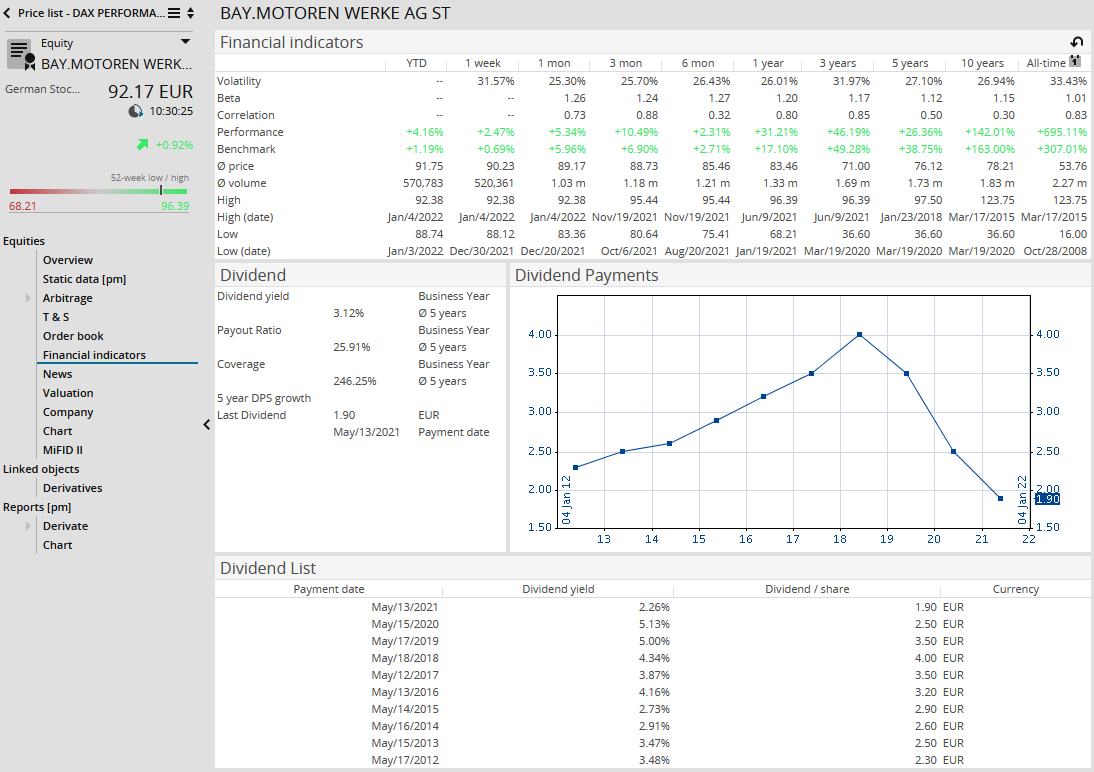The image size is (1094, 772).
Task: Click the undo arrow in Financial indicators
Action: click(1077, 42)
